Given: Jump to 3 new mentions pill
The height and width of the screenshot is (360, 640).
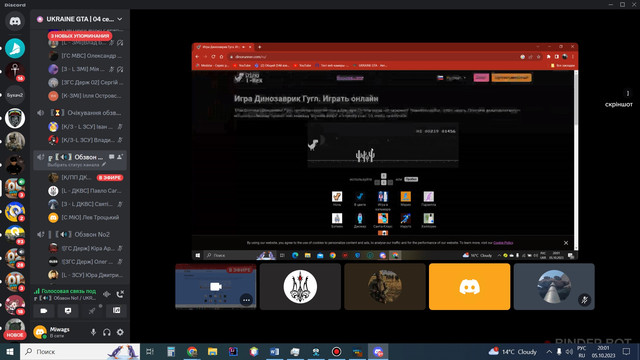Looking at the screenshot, I should 80,36.
